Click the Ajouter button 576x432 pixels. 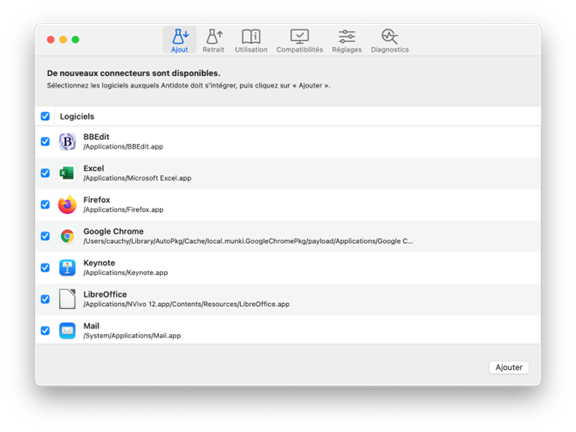tap(509, 367)
